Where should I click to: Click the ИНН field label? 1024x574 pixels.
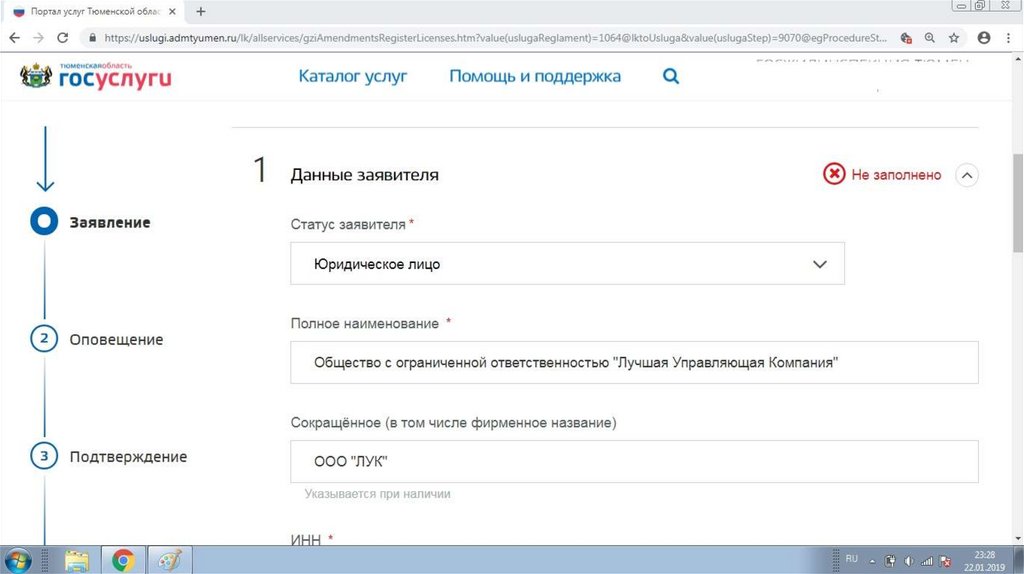coord(306,539)
